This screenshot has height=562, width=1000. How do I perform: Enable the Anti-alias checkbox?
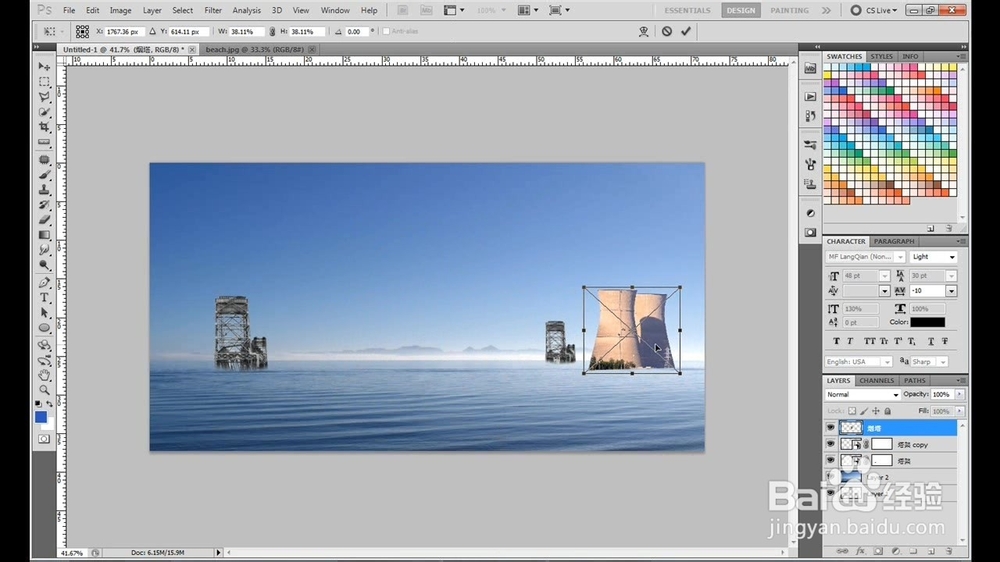pyautogui.click(x=386, y=31)
